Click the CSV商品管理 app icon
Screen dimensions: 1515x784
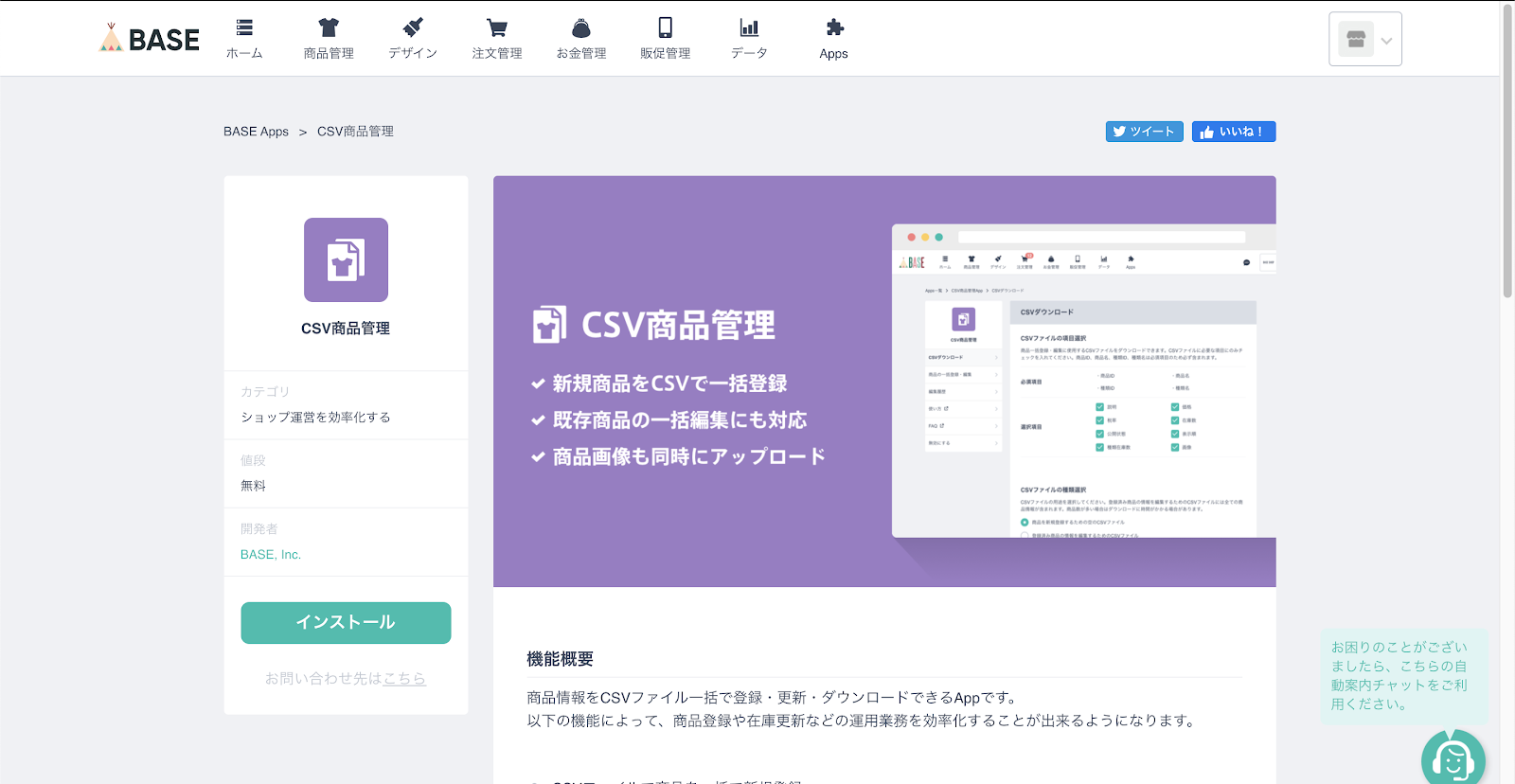[346, 260]
